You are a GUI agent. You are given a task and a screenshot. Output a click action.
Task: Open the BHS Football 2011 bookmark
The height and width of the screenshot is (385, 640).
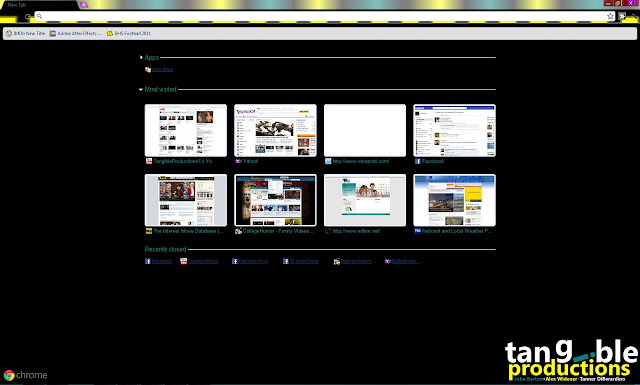[x=129, y=33]
